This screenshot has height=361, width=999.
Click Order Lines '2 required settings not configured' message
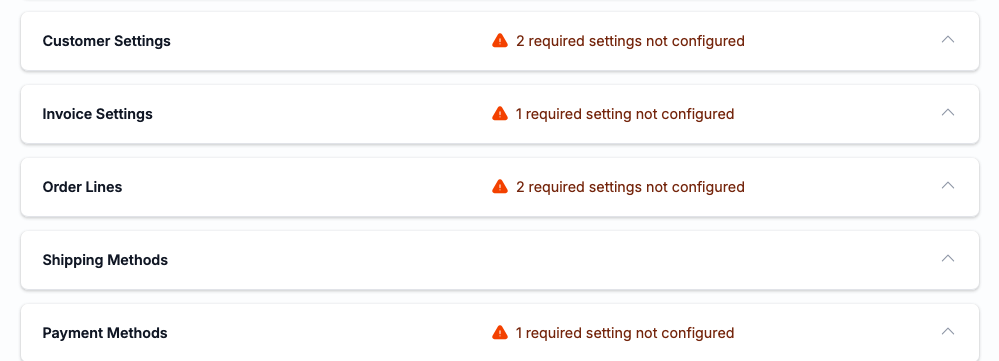point(630,187)
